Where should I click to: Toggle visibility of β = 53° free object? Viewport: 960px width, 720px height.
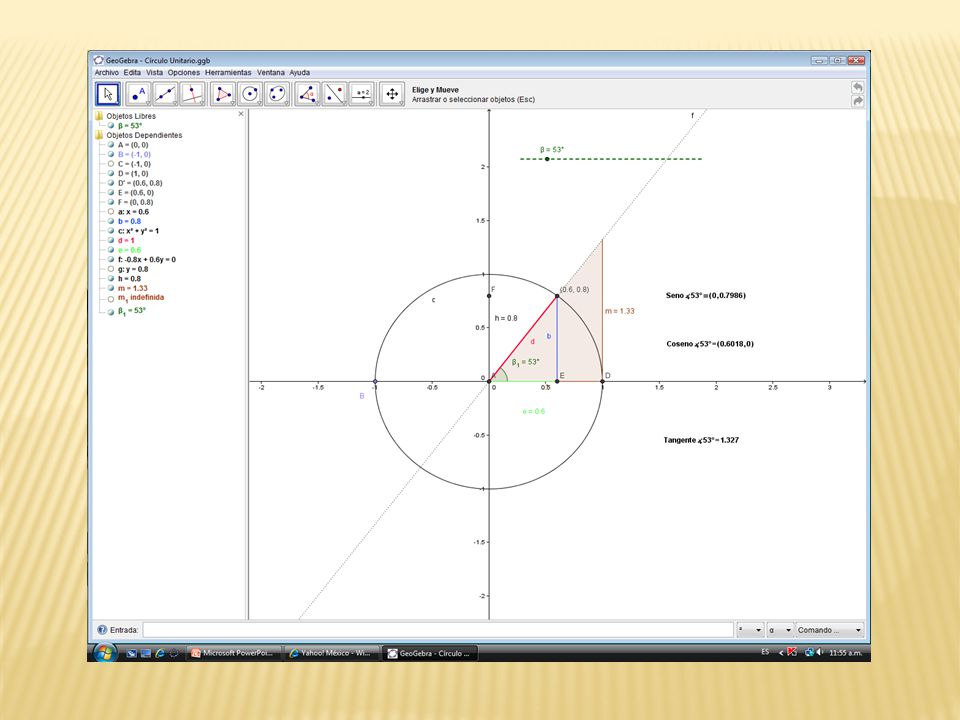coord(111,126)
